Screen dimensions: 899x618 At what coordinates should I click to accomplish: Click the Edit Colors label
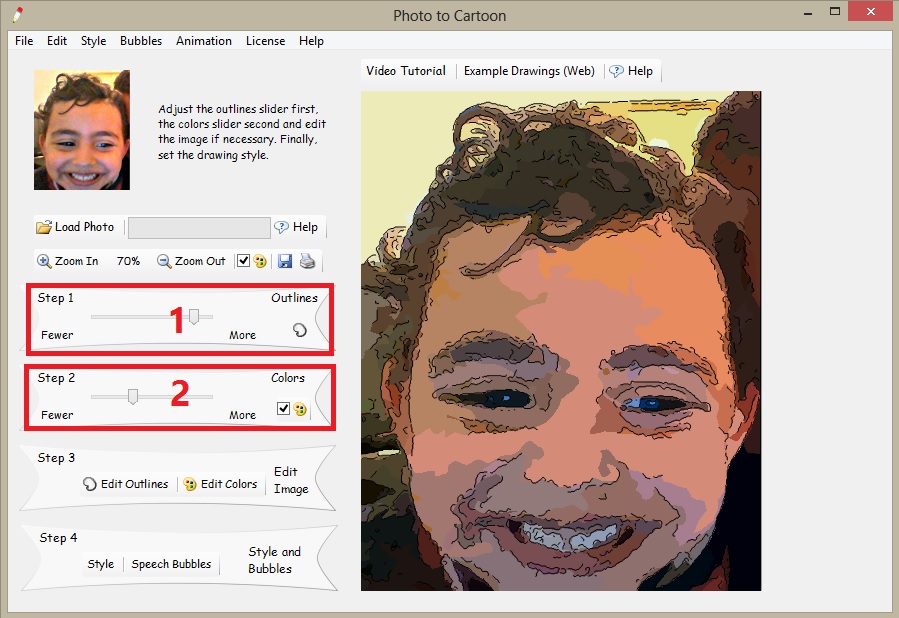coord(229,484)
